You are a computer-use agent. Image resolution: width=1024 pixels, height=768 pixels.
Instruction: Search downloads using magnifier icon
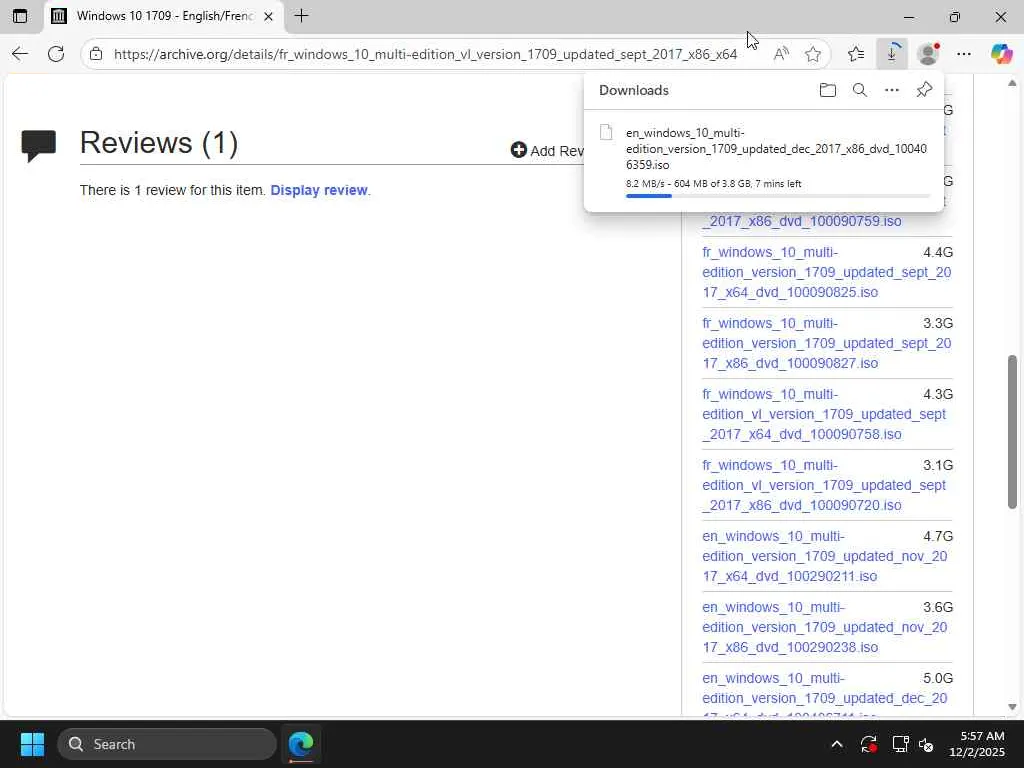pos(860,90)
